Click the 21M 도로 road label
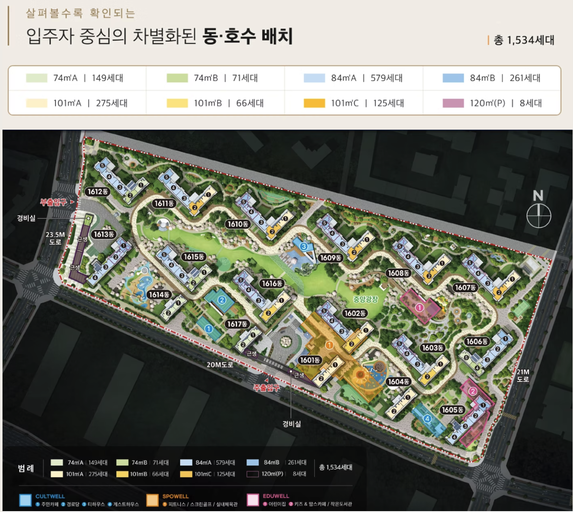The image size is (573, 512). pos(523,375)
